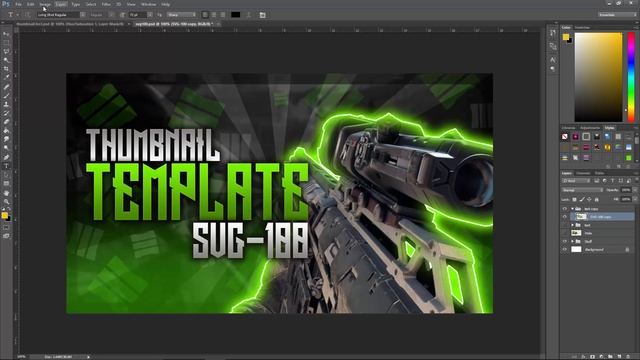Open the Window menu

click(149, 4)
